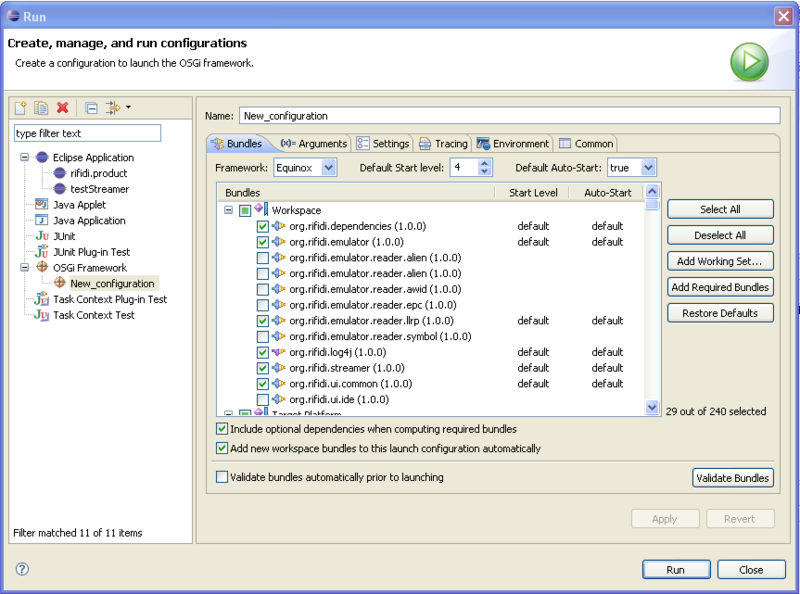This screenshot has width=800, height=594.
Task: Decrease Default Start level spinner
Action: (484, 171)
